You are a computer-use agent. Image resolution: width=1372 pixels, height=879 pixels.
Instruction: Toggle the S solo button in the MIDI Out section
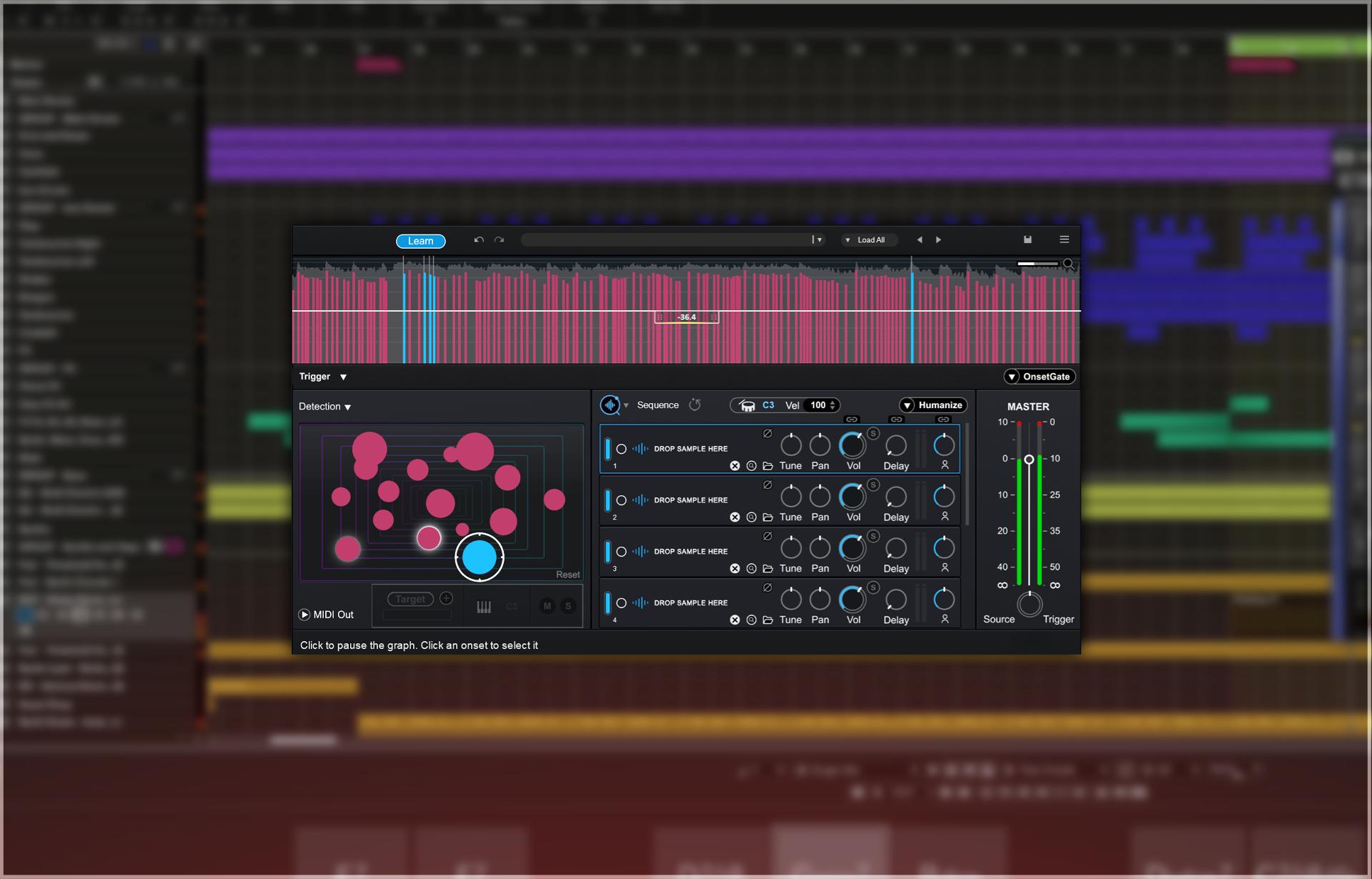(568, 606)
